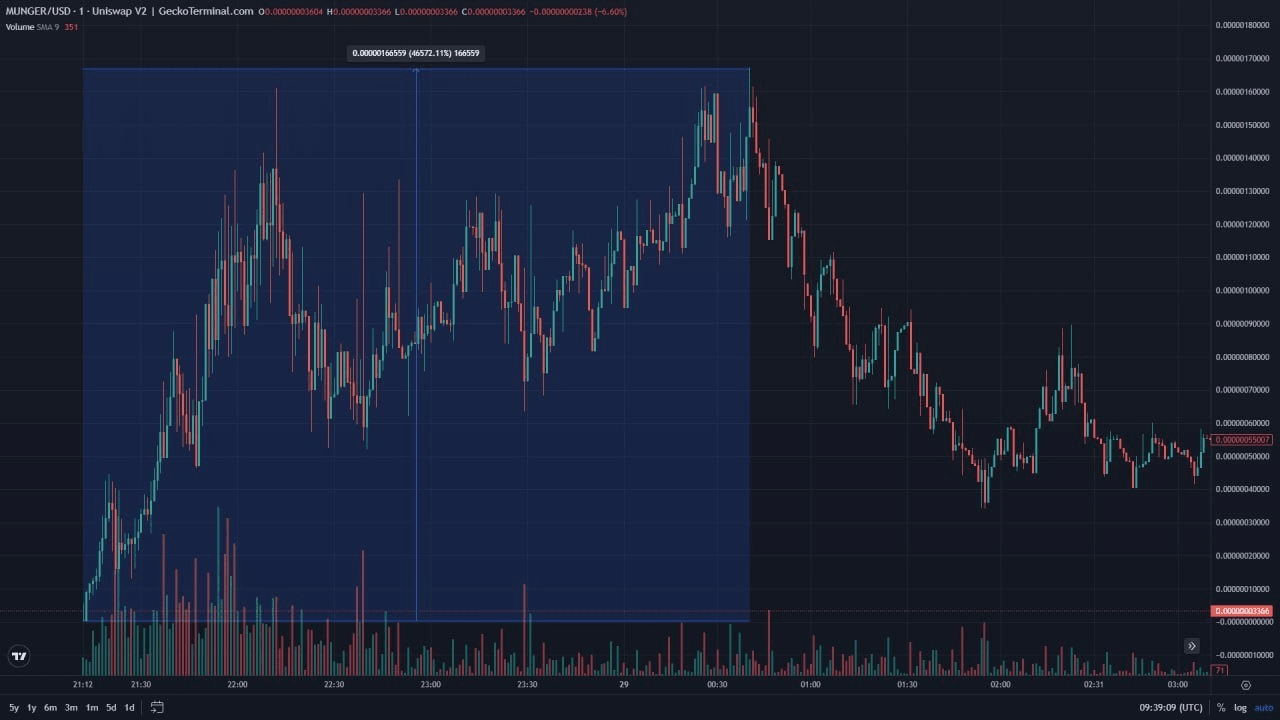Click the TradingView logo in bottom-left corner
Viewport: 1280px width, 720px height.
pyautogui.click(x=18, y=656)
